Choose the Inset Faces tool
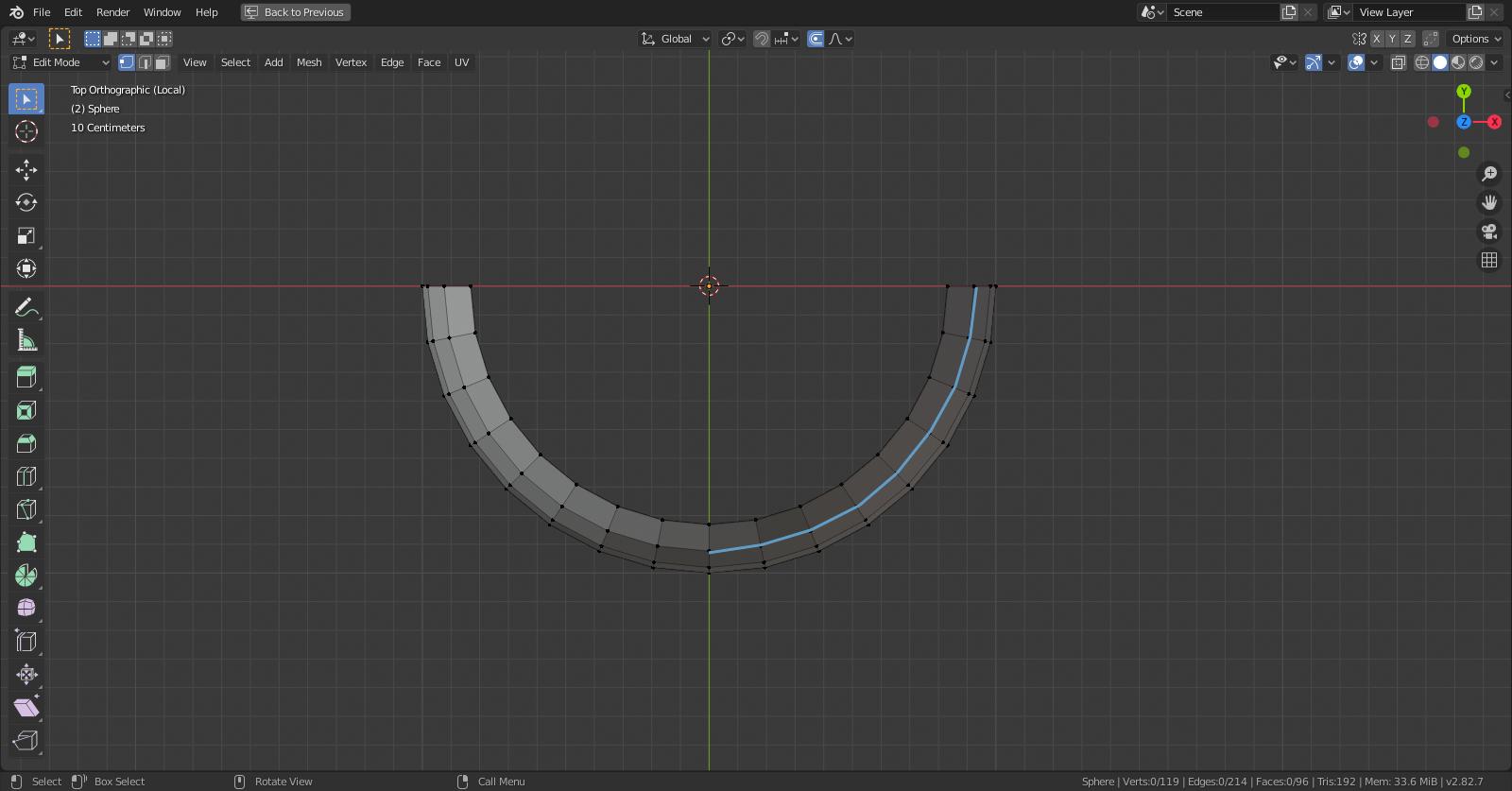The height and width of the screenshot is (791, 1512). [x=26, y=411]
